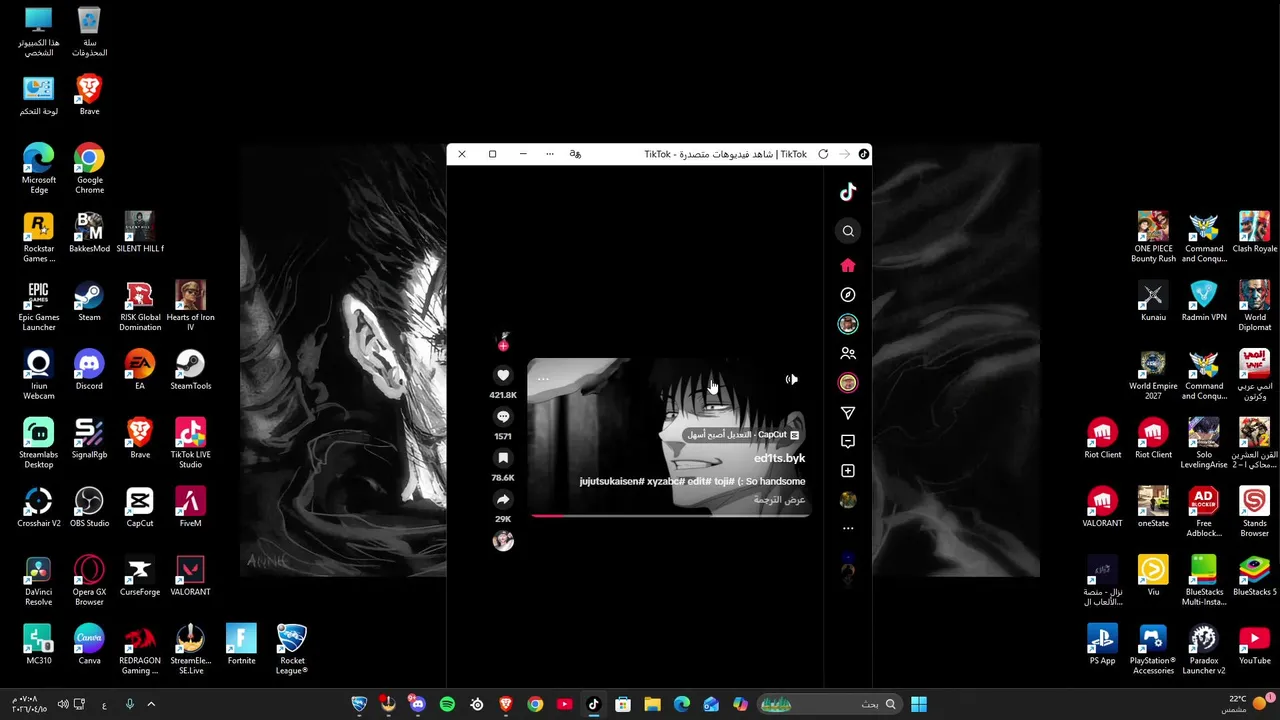Open the spinning sound disc below share

pyautogui.click(x=503, y=541)
